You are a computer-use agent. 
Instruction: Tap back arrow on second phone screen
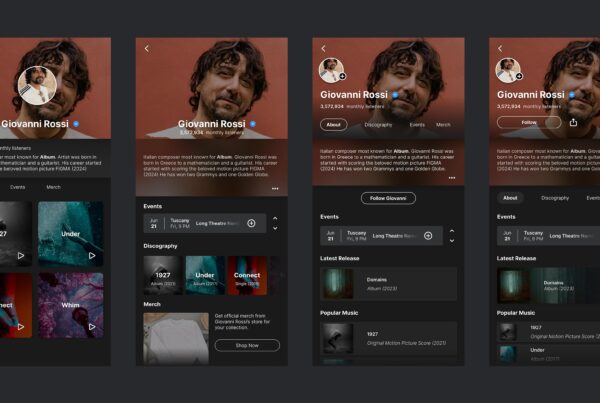point(147,48)
